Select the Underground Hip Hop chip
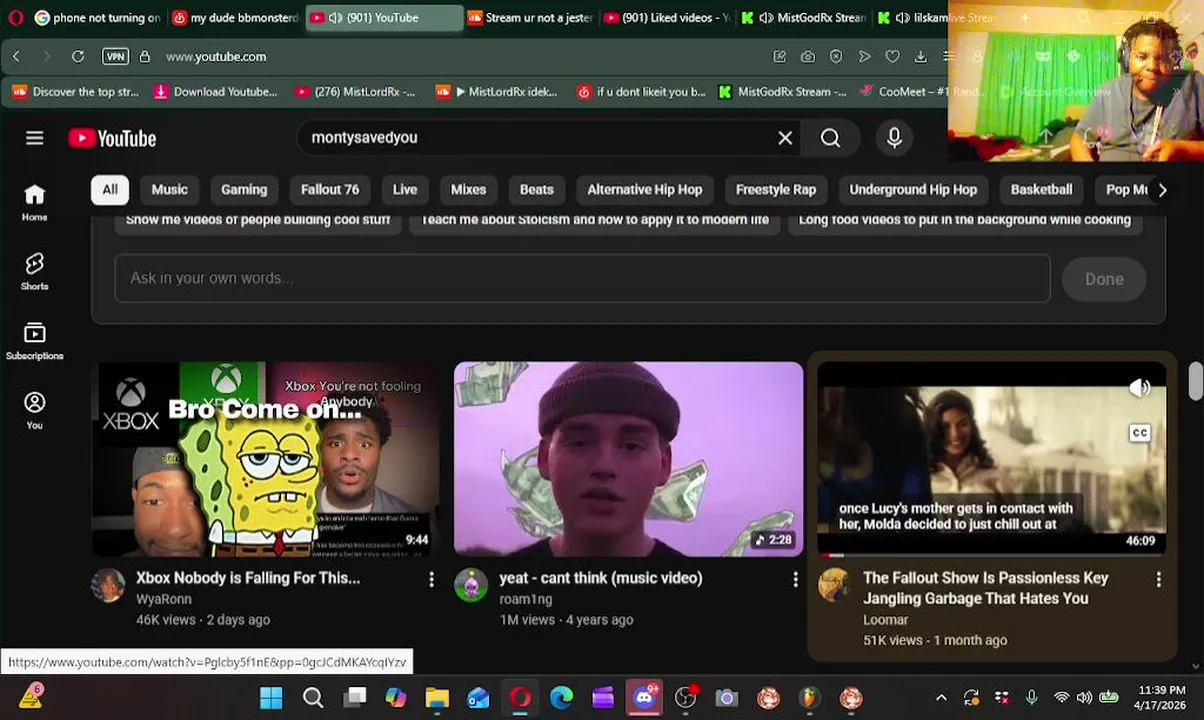This screenshot has width=1204, height=720. click(913, 189)
